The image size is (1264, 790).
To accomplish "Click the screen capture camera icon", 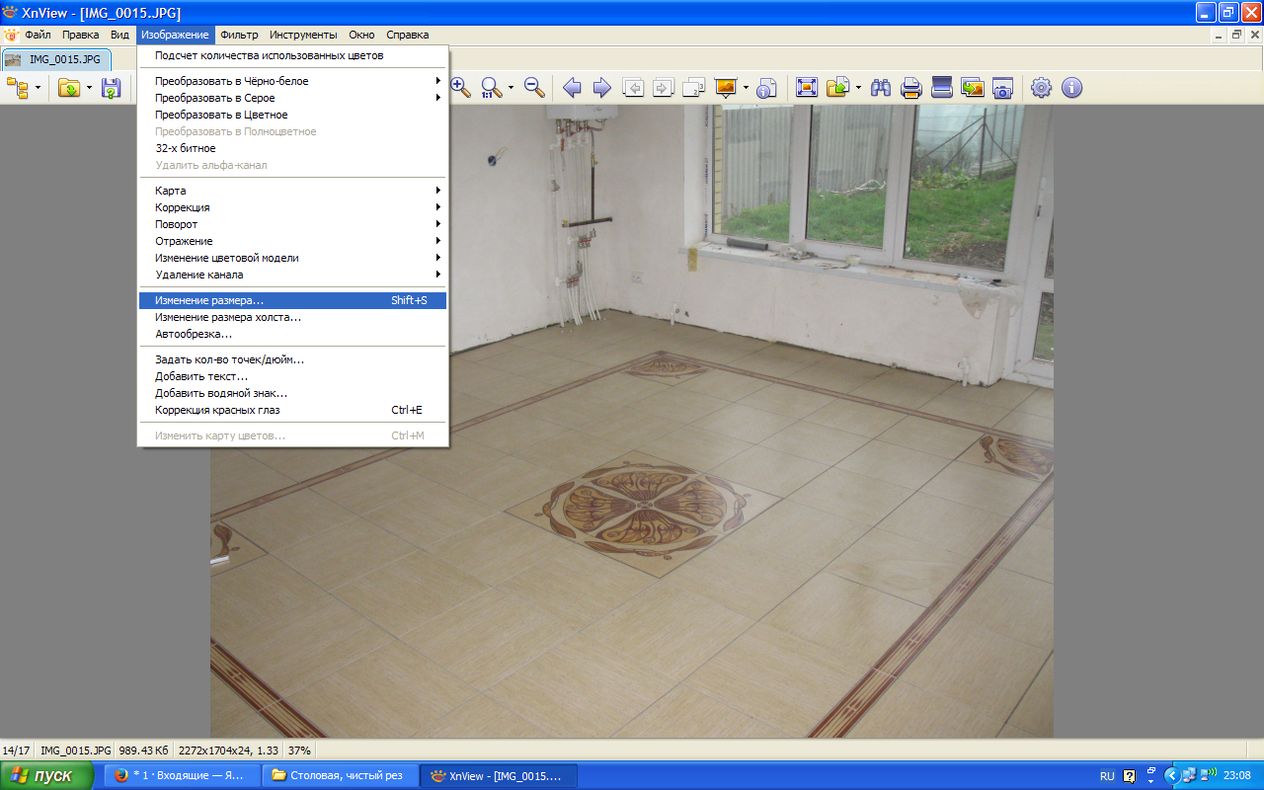I will tap(1003, 88).
